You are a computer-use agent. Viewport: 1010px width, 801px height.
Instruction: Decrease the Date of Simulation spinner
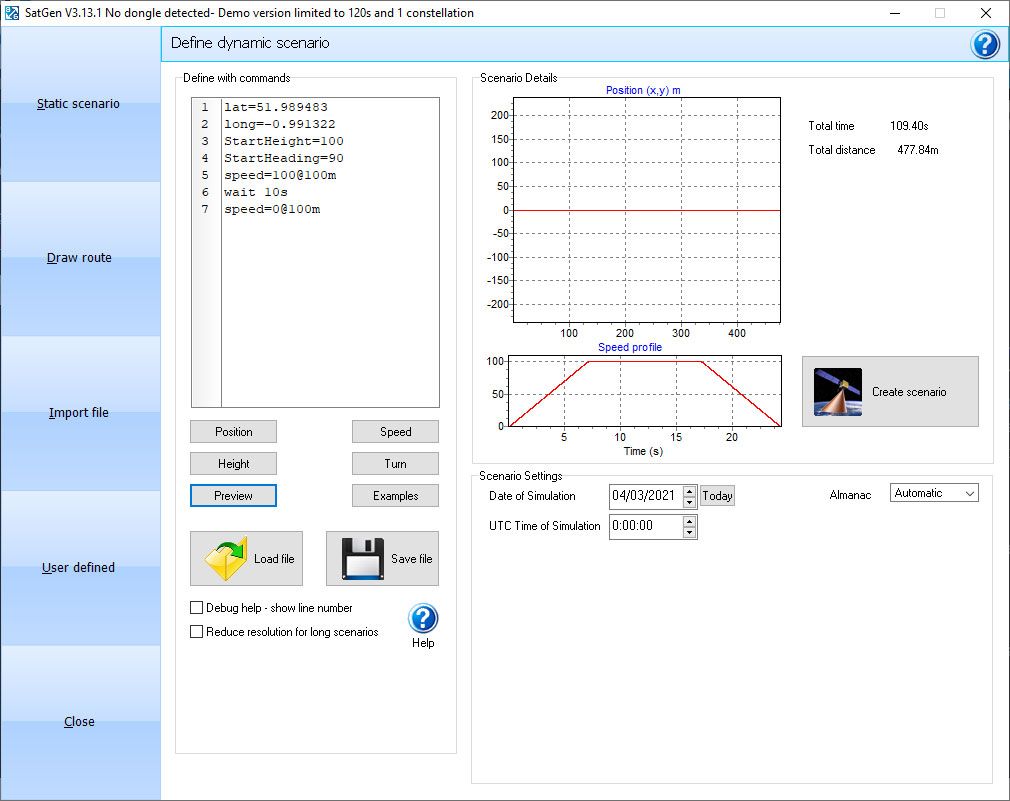[689, 502]
